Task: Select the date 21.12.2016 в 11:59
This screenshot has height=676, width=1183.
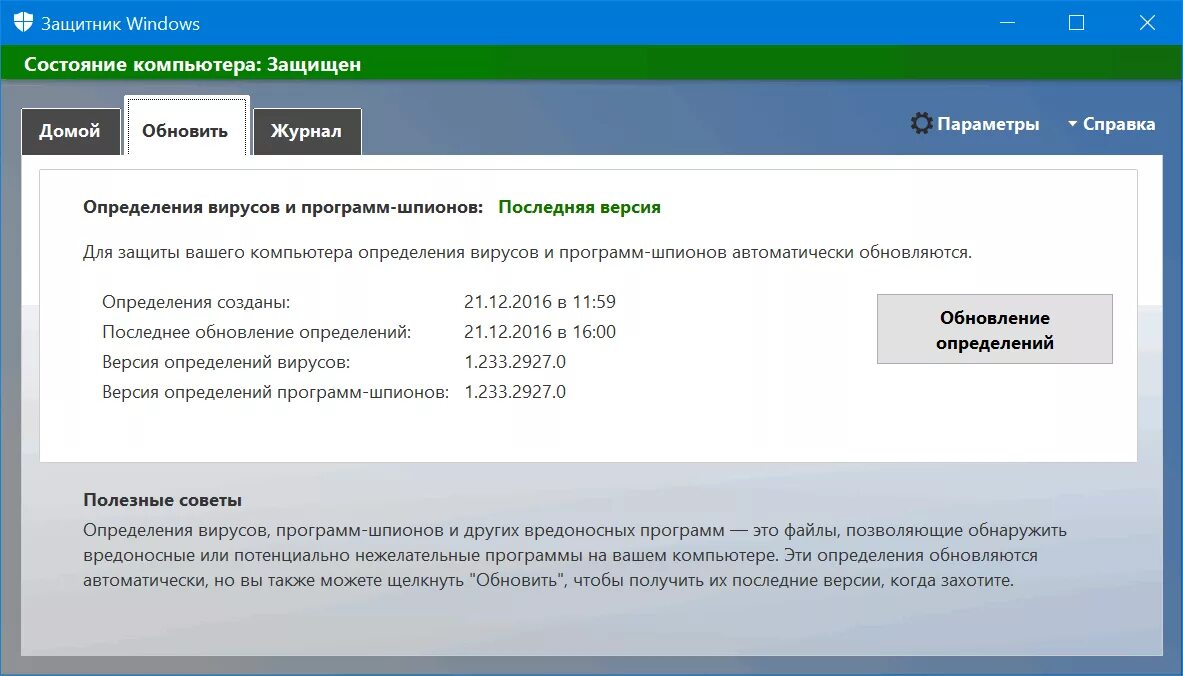Action: (539, 302)
